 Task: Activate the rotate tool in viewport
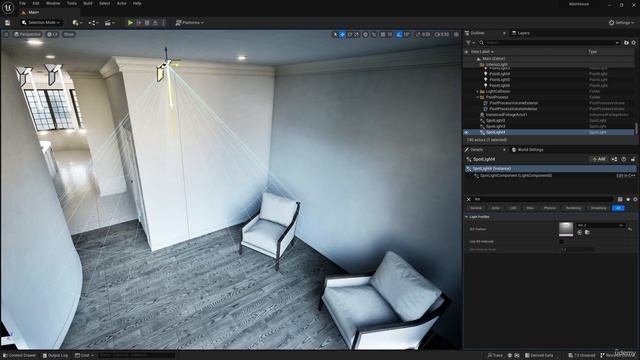pyautogui.click(x=350, y=35)
